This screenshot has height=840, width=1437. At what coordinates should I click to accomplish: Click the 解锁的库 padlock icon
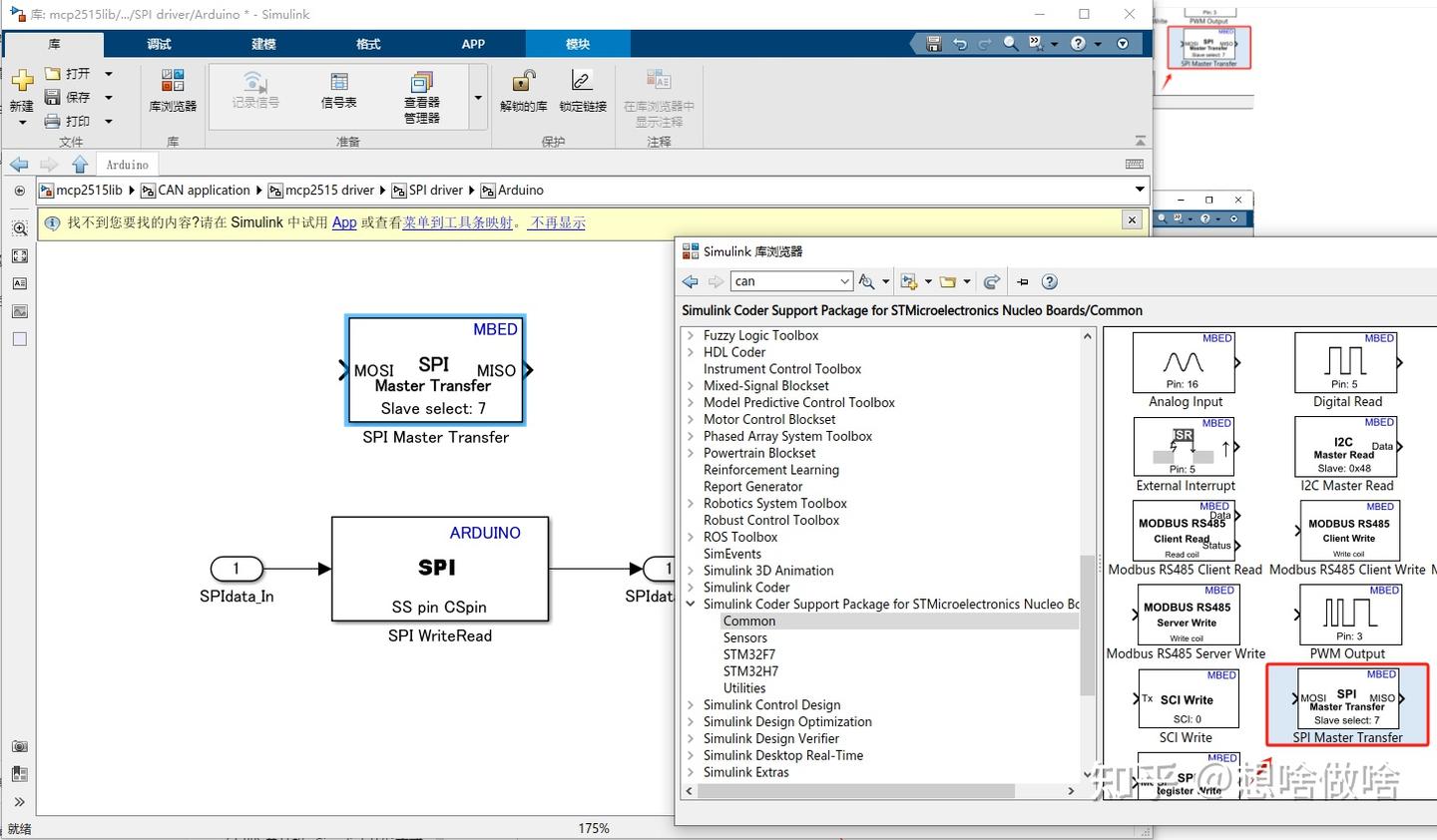523,81
